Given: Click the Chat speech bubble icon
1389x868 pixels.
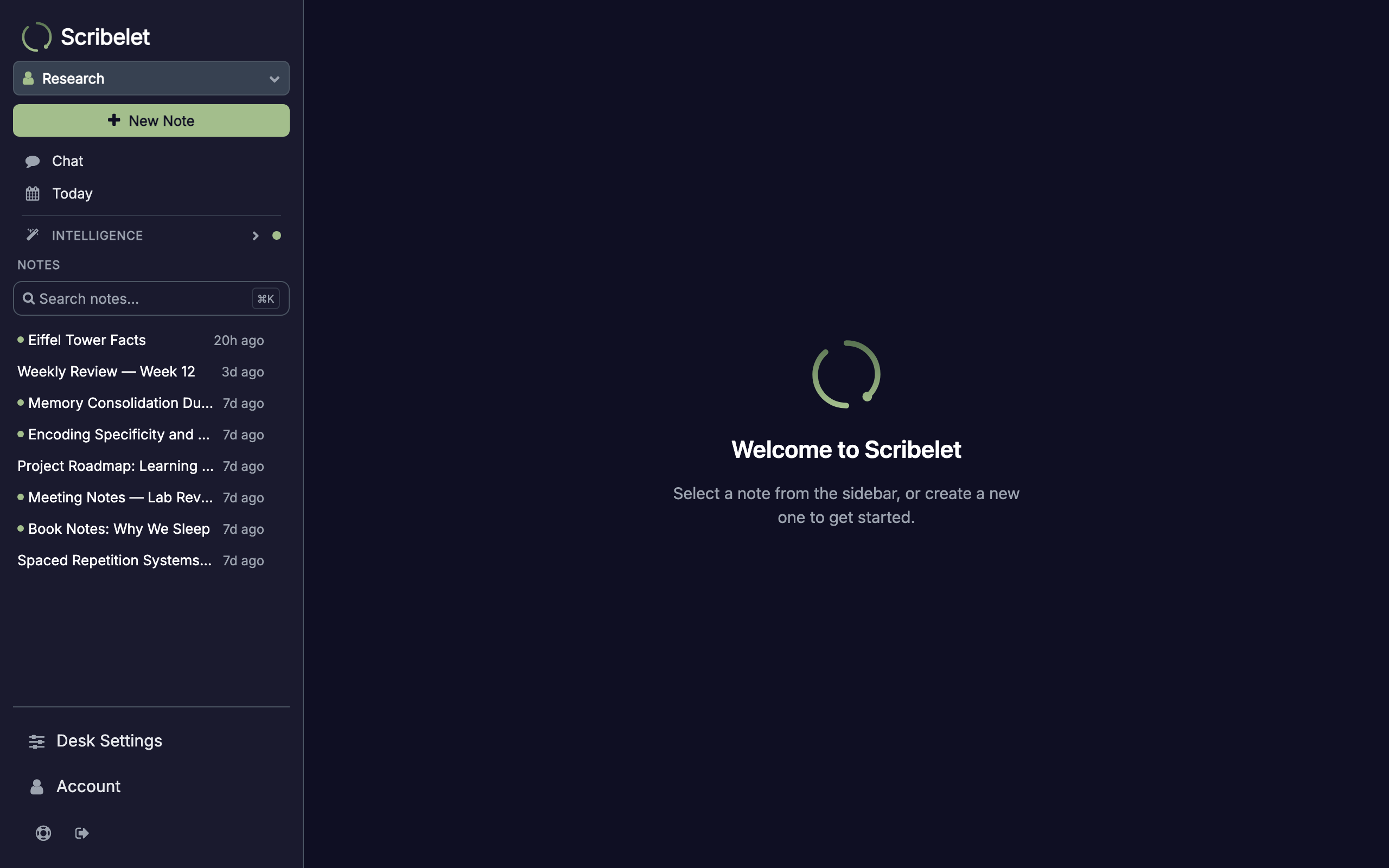Looking at the screenshot, I should coord(33,162).
